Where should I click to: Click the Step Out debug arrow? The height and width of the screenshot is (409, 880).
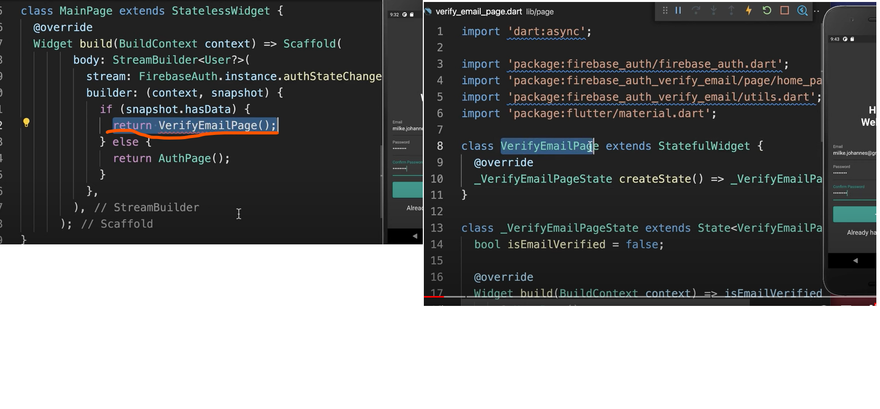tap(730, 11)
